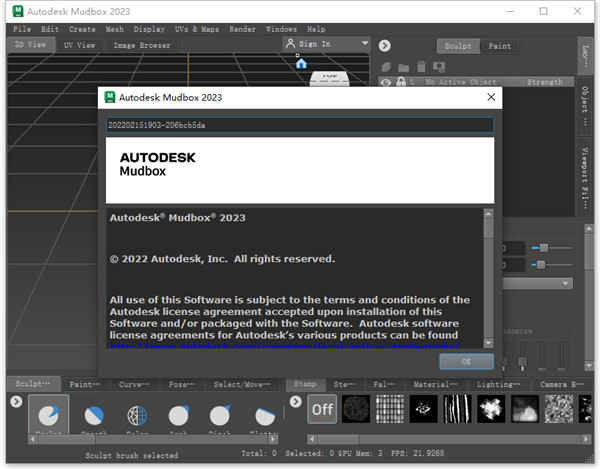This screenshot has height=469, width=600.
Task: Close the About Mudbox 2023 dialog
Action: (x=491, y=97)
